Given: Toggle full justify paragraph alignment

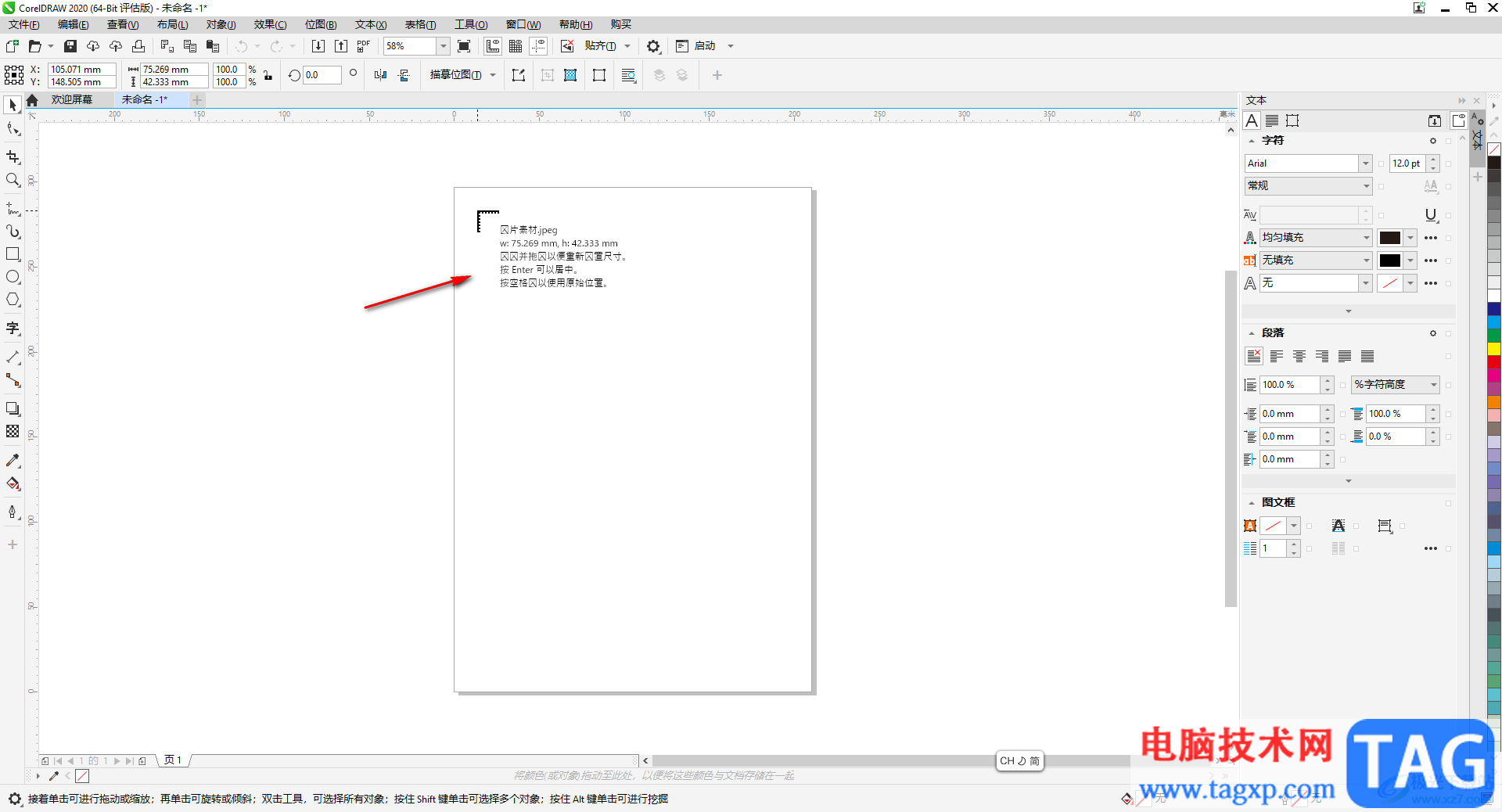Looking at the screenshot, I should (x=1345, y=356).
